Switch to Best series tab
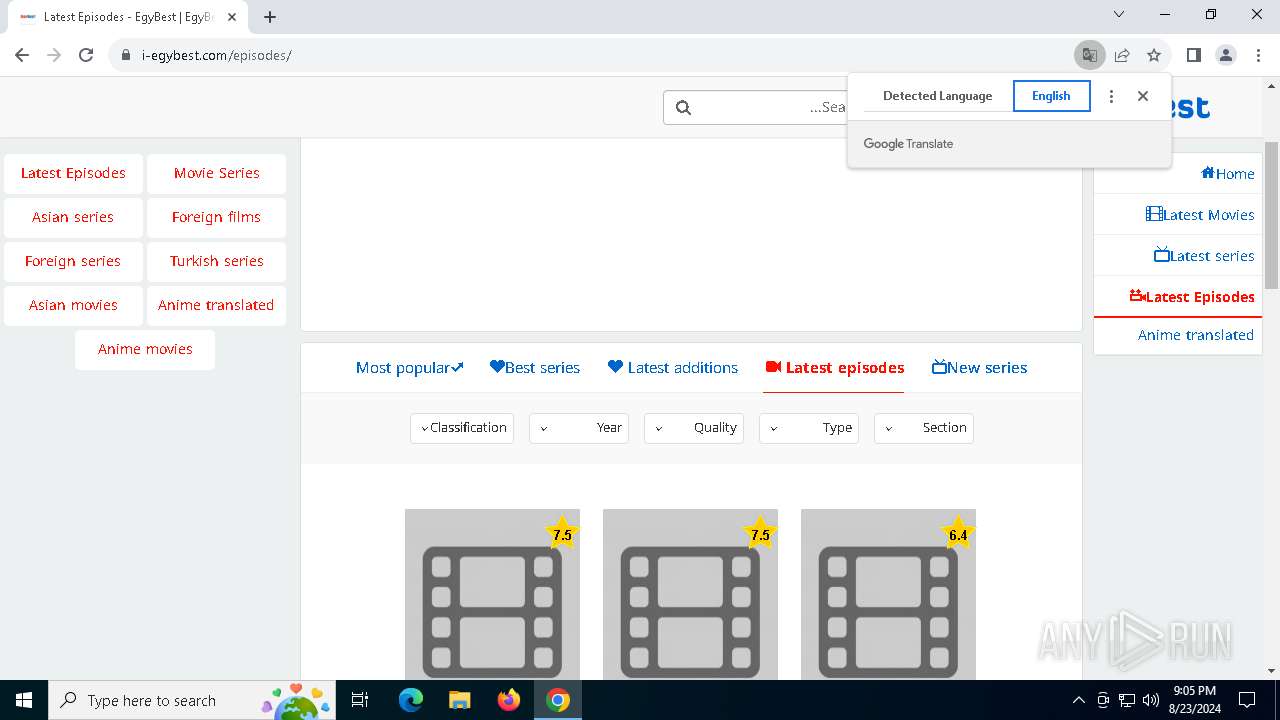This screenshot has width=1280, height=720. pos(535,368)
